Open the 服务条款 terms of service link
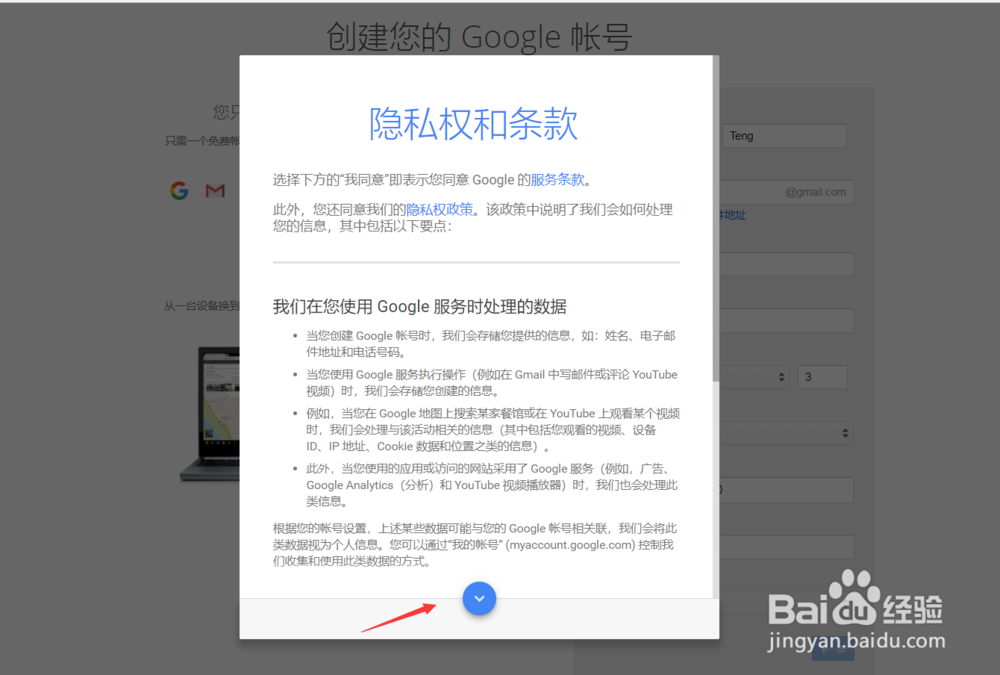This screenshot has height=675, width=1000. [557, 180]
